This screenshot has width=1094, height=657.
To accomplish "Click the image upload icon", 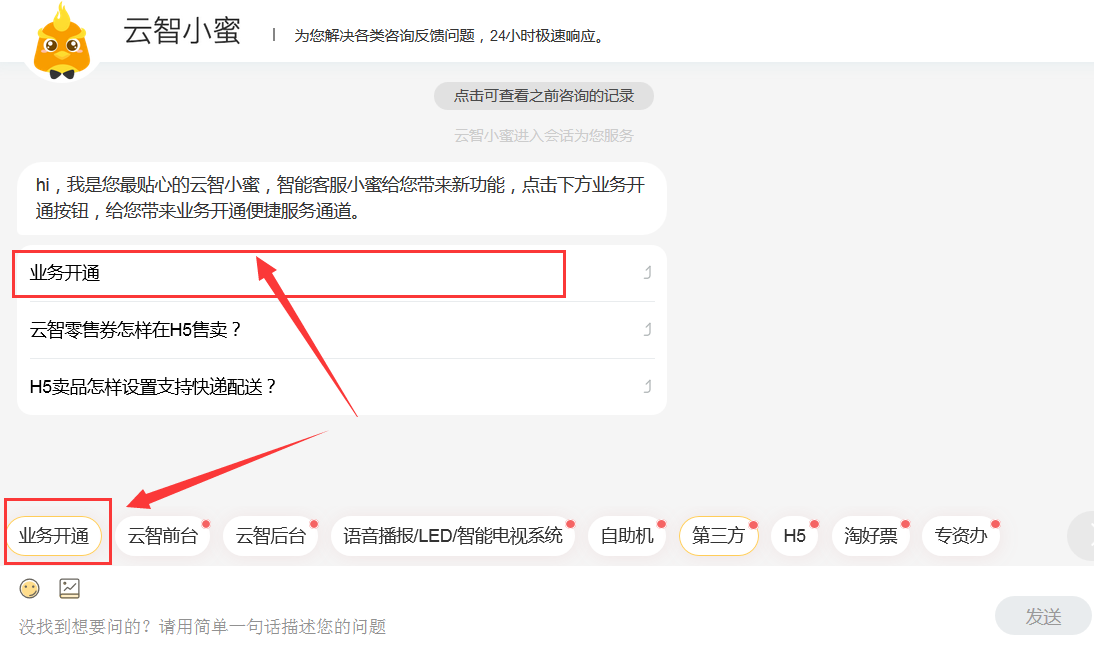I will [x=69, y=589].
